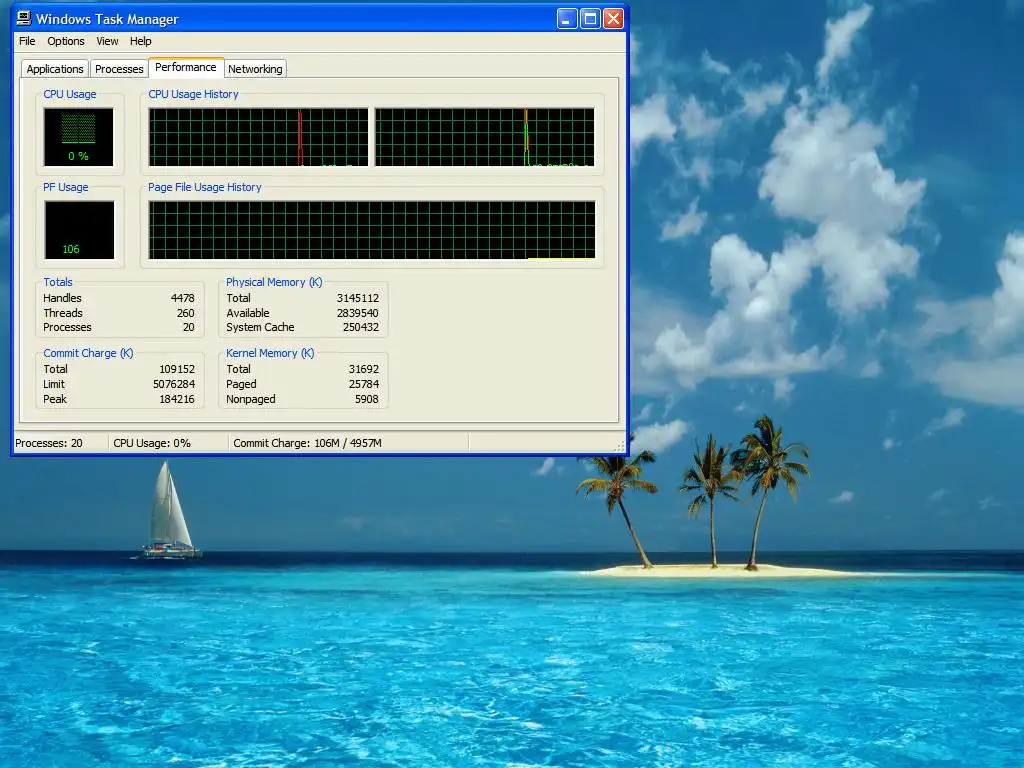
Task: Click the Physical Memory (K) group label
Action: (274, 282)
